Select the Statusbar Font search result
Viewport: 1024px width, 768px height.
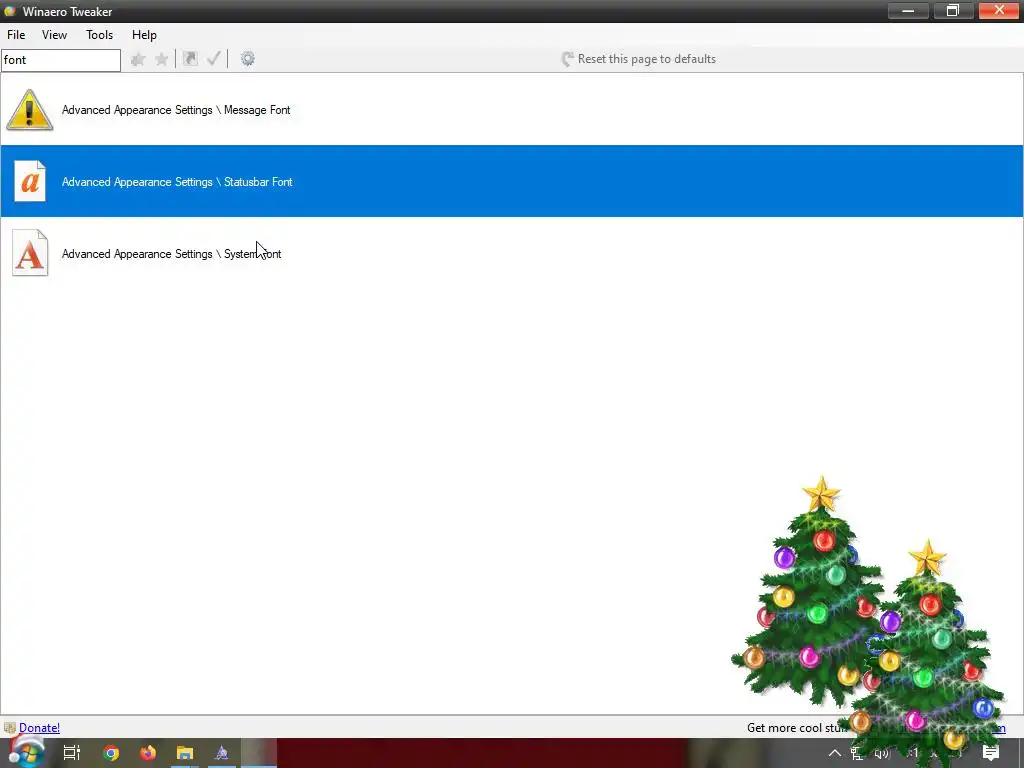[x=512, y=181]
